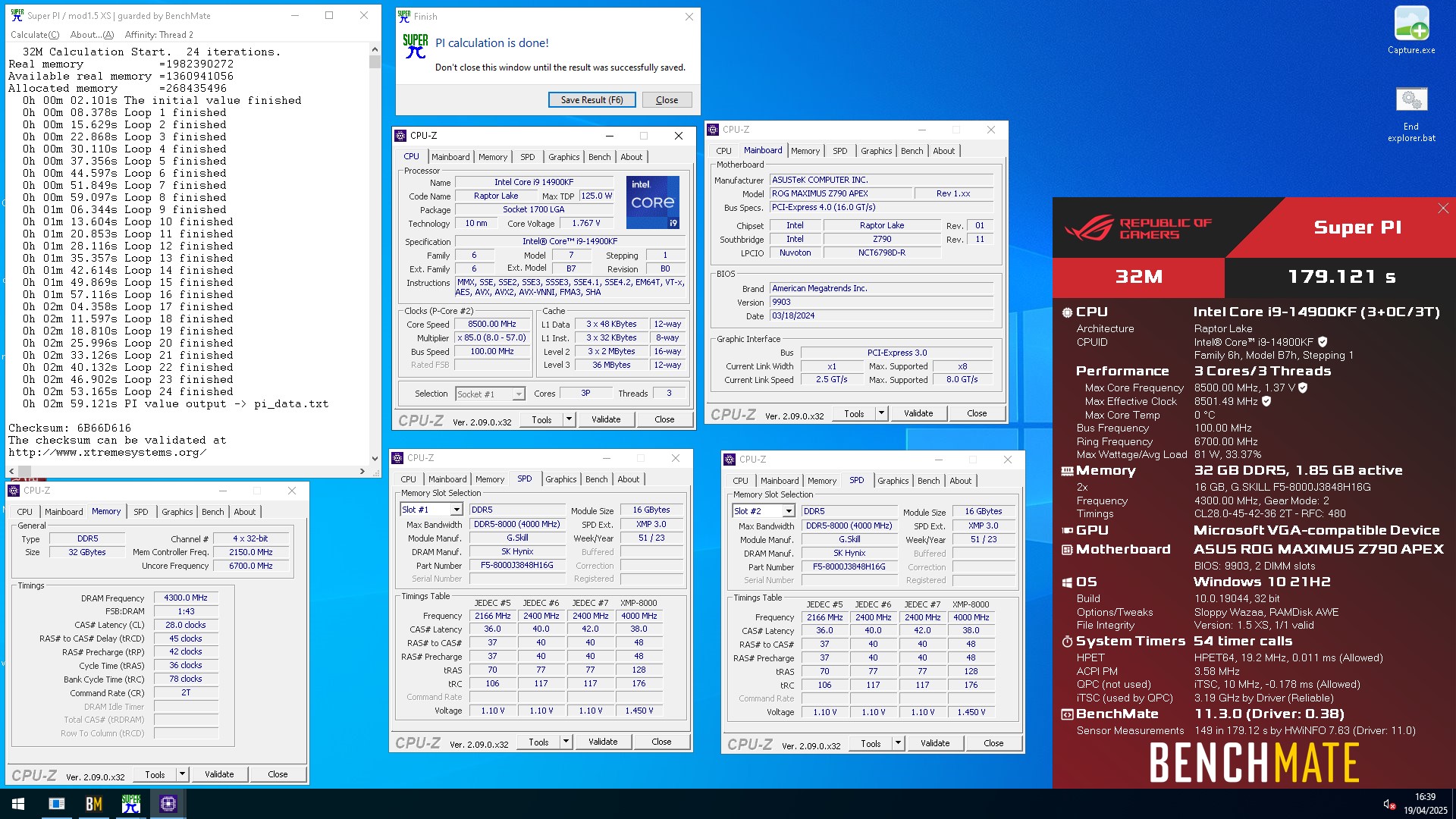Click the Super PI icon in Finish dialog
The height and width of the screenshot is (819, 1456).
click(415, 45)
